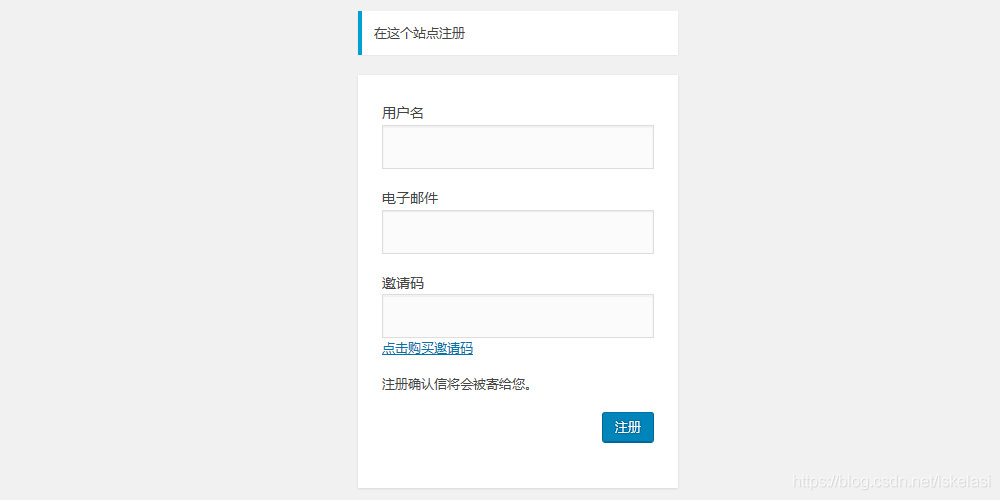Open the 点击购买邀请码 link
The image size is (1000, 500).
click(427, 349)
